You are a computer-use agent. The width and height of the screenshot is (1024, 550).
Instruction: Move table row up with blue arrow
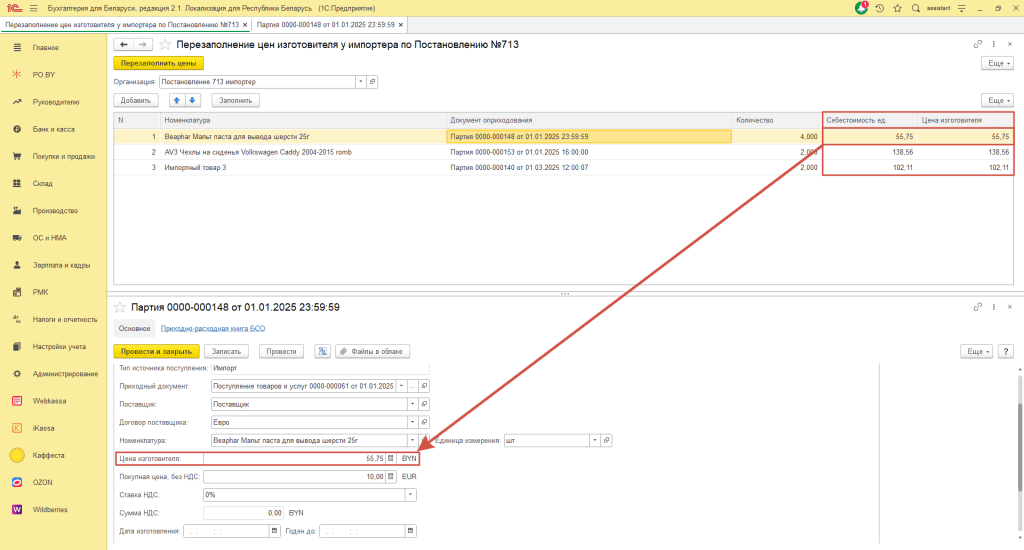point(176,101)
